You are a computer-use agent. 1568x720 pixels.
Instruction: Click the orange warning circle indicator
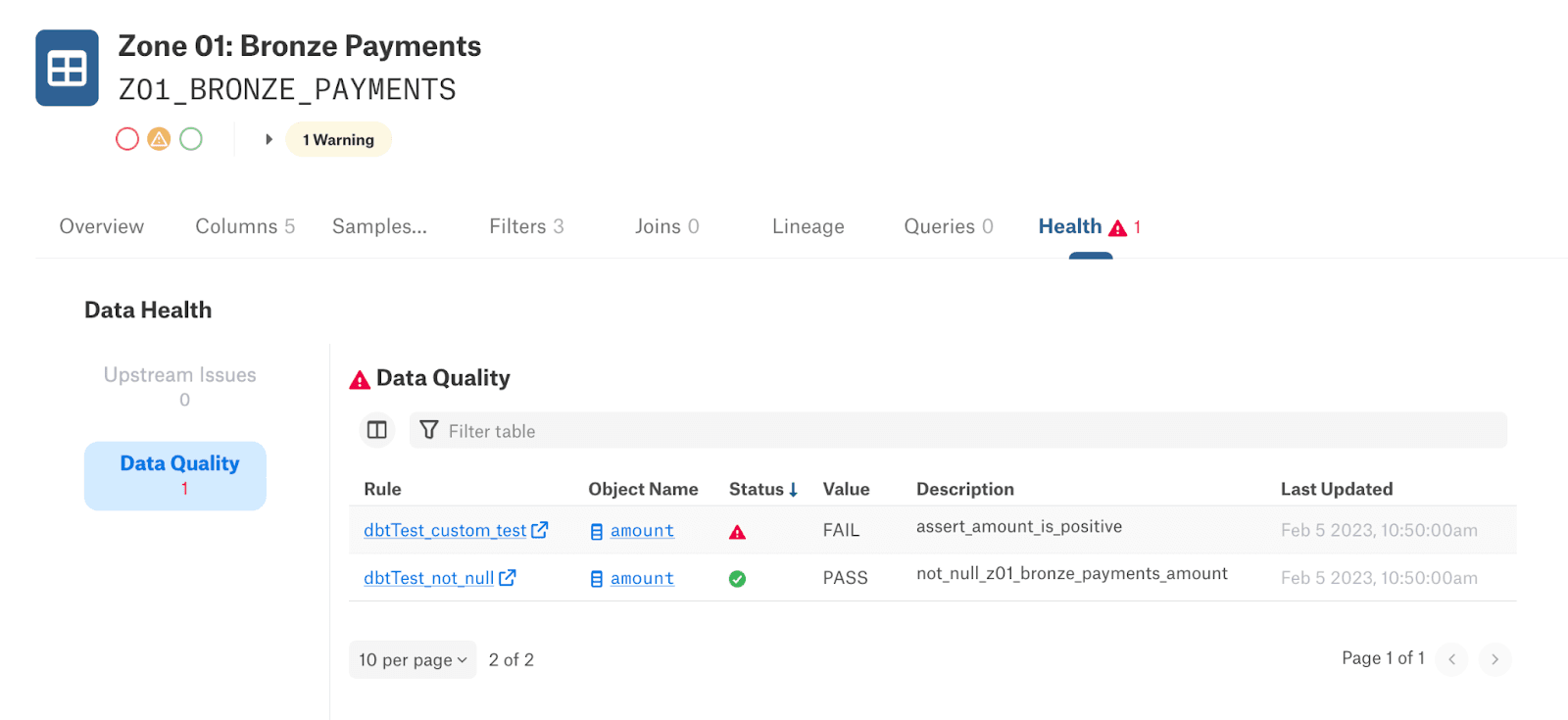(159, 139)
